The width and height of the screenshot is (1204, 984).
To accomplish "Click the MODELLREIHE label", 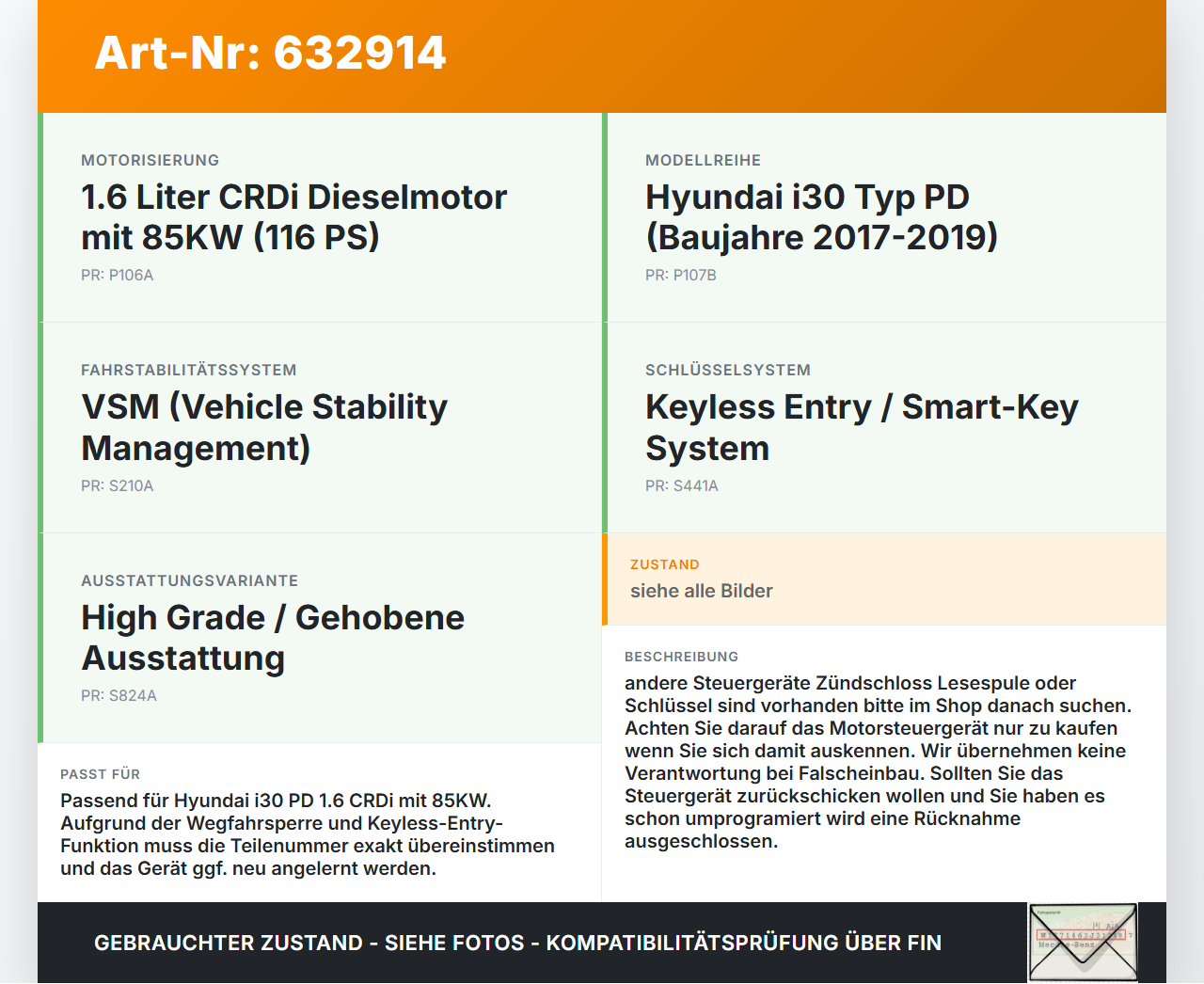I will [703, 160].
